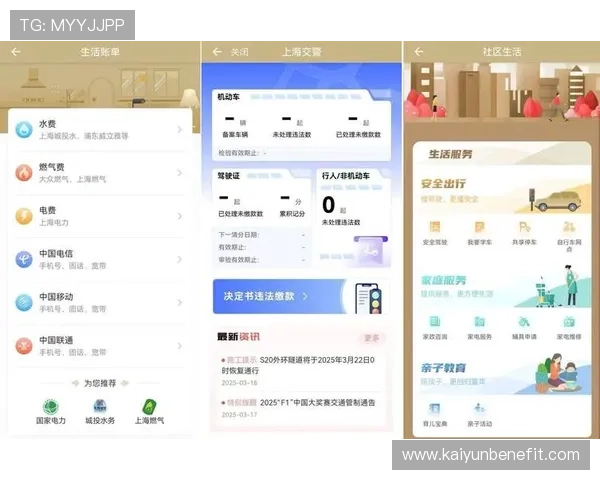The height and width of the screenshot is (480, 600).
Task: Expand the 中国电信 row chevron
Action: pos(180,260)
